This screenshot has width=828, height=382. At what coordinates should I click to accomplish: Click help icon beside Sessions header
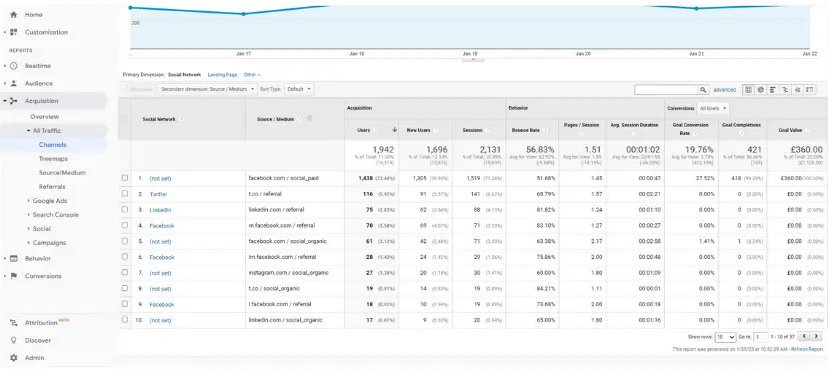coord(487,129)
